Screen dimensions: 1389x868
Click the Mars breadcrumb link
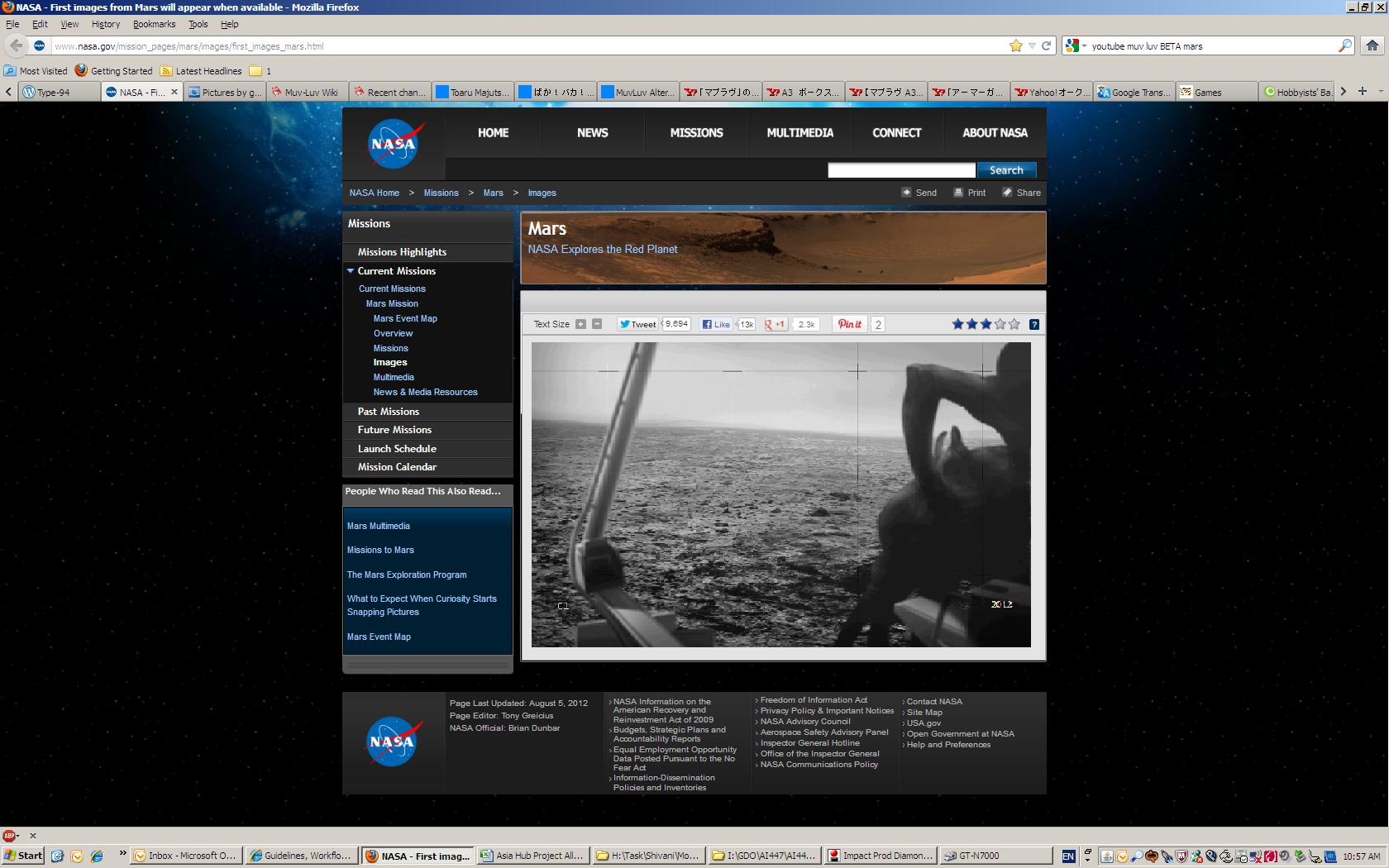(x=493, y=193)
